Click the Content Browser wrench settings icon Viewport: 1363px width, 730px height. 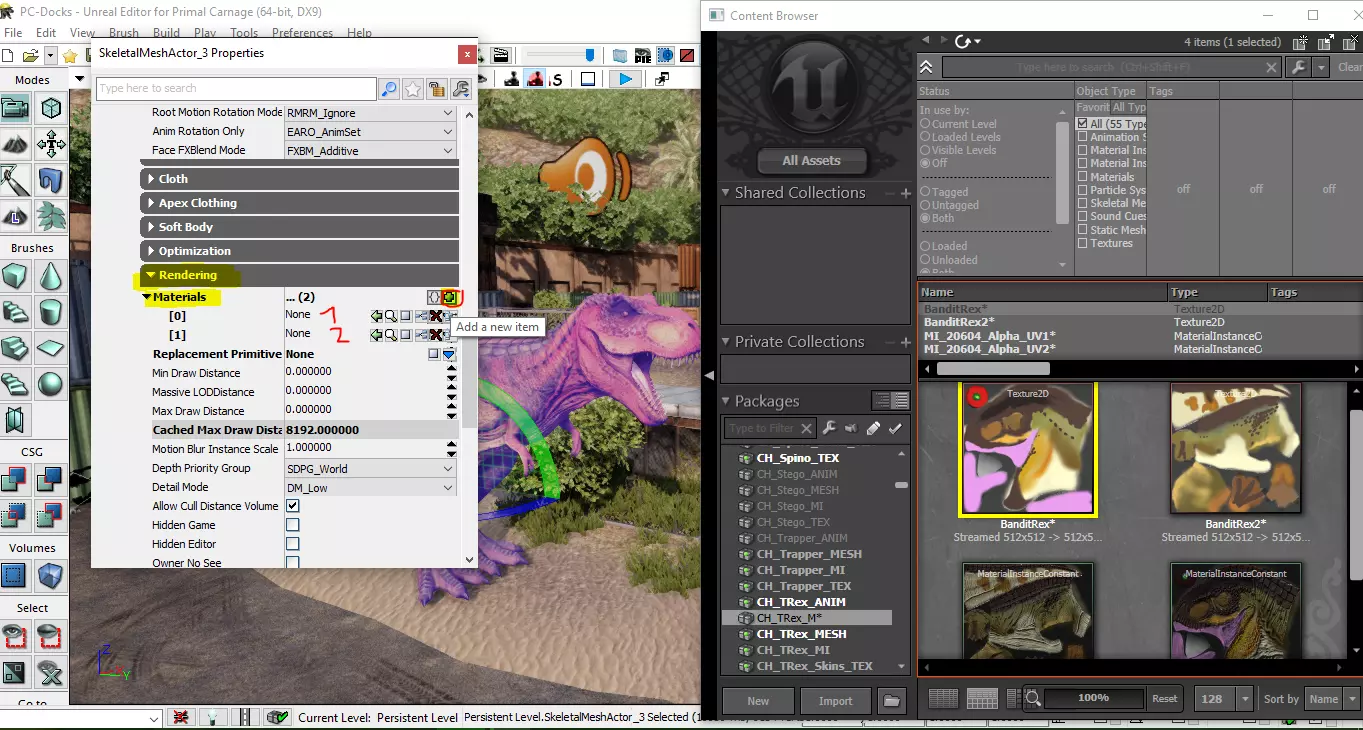[x=1298, y=67]
